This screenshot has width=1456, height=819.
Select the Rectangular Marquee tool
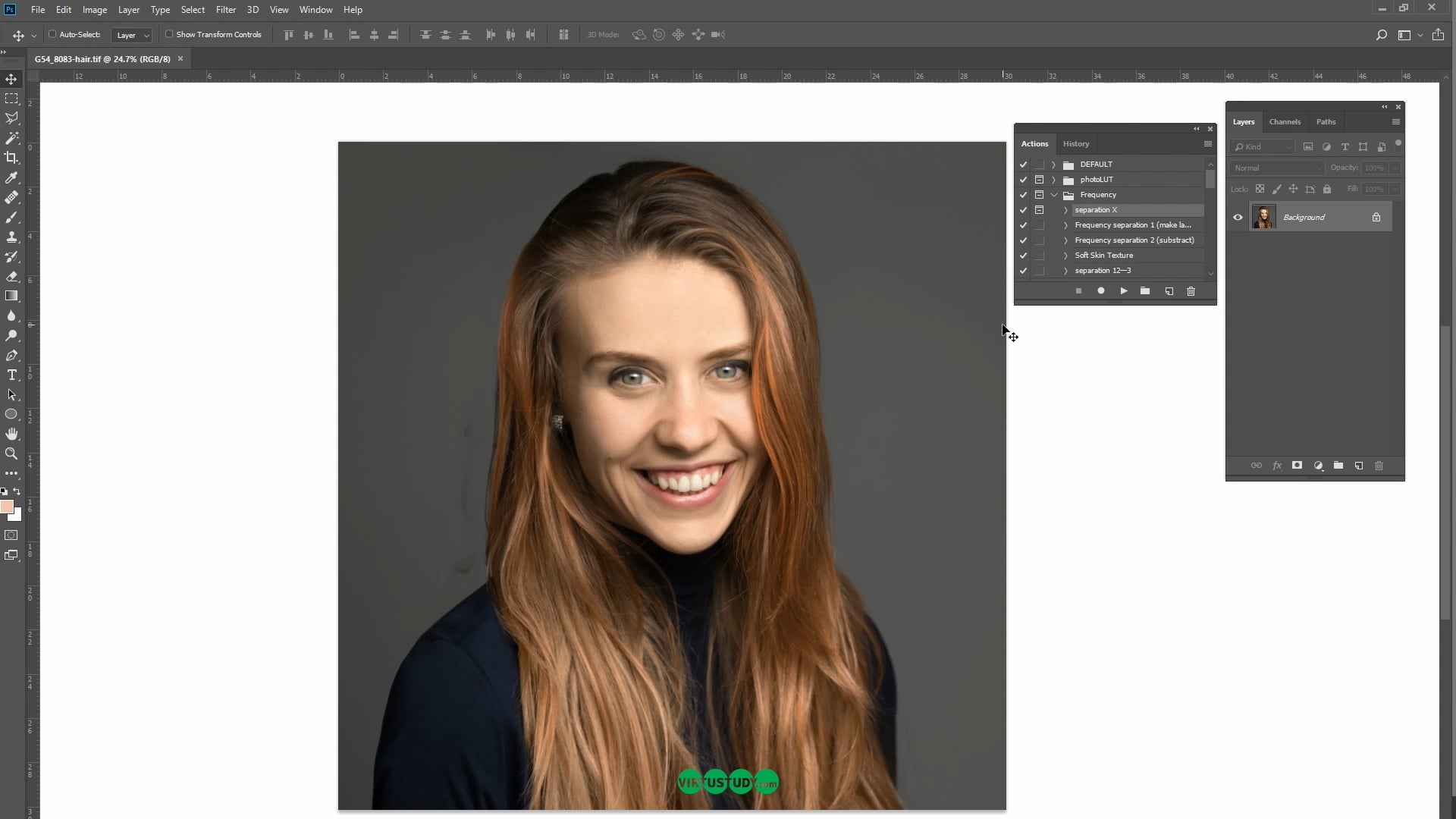(11, 99)
